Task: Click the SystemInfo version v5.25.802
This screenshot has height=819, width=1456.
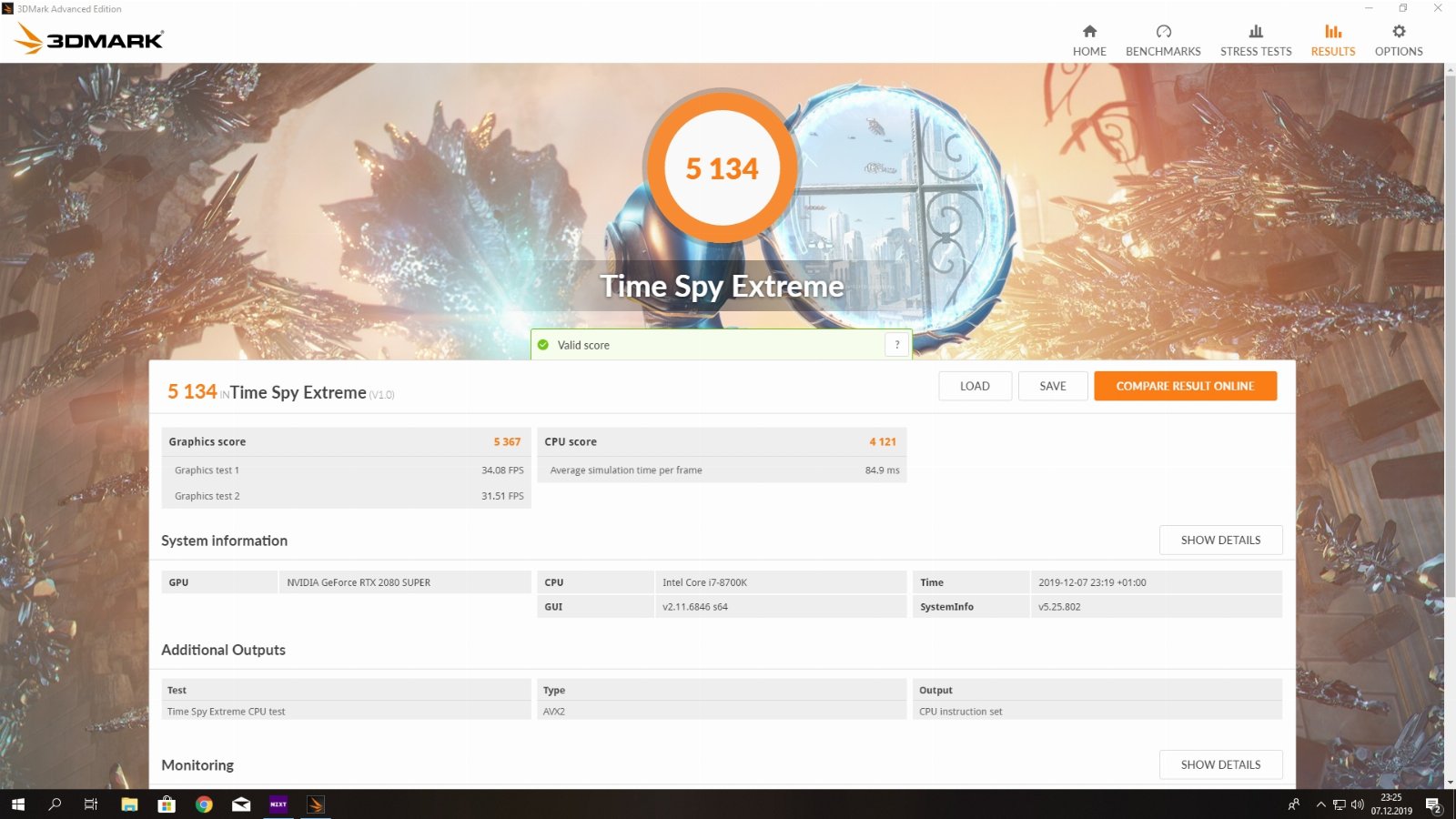Action: point(1059,607)
